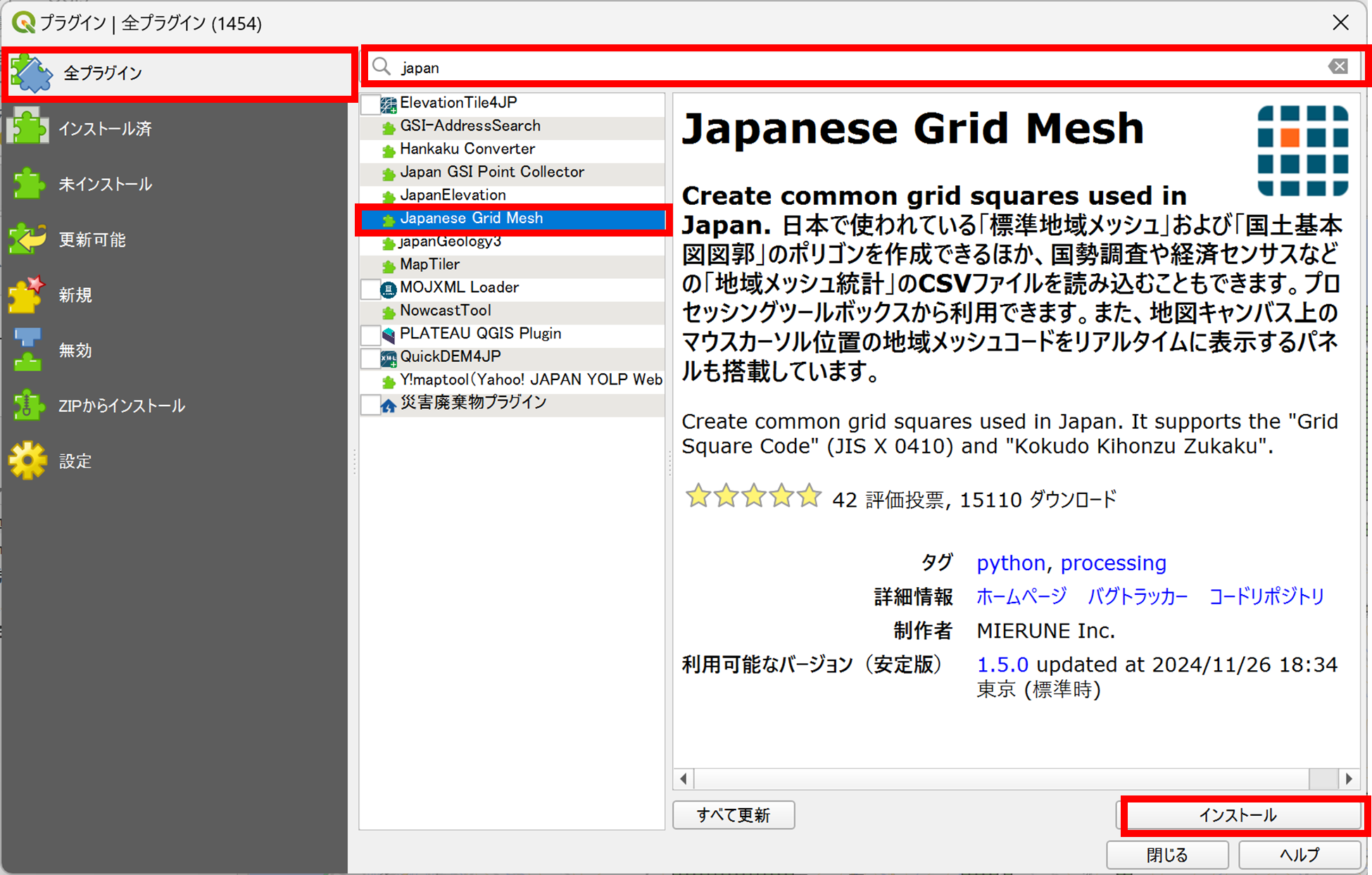The width and height of the screenshot is (1372, 875).
Task: Open the ホームページ (homepage) link
Action: (1021, 597)
